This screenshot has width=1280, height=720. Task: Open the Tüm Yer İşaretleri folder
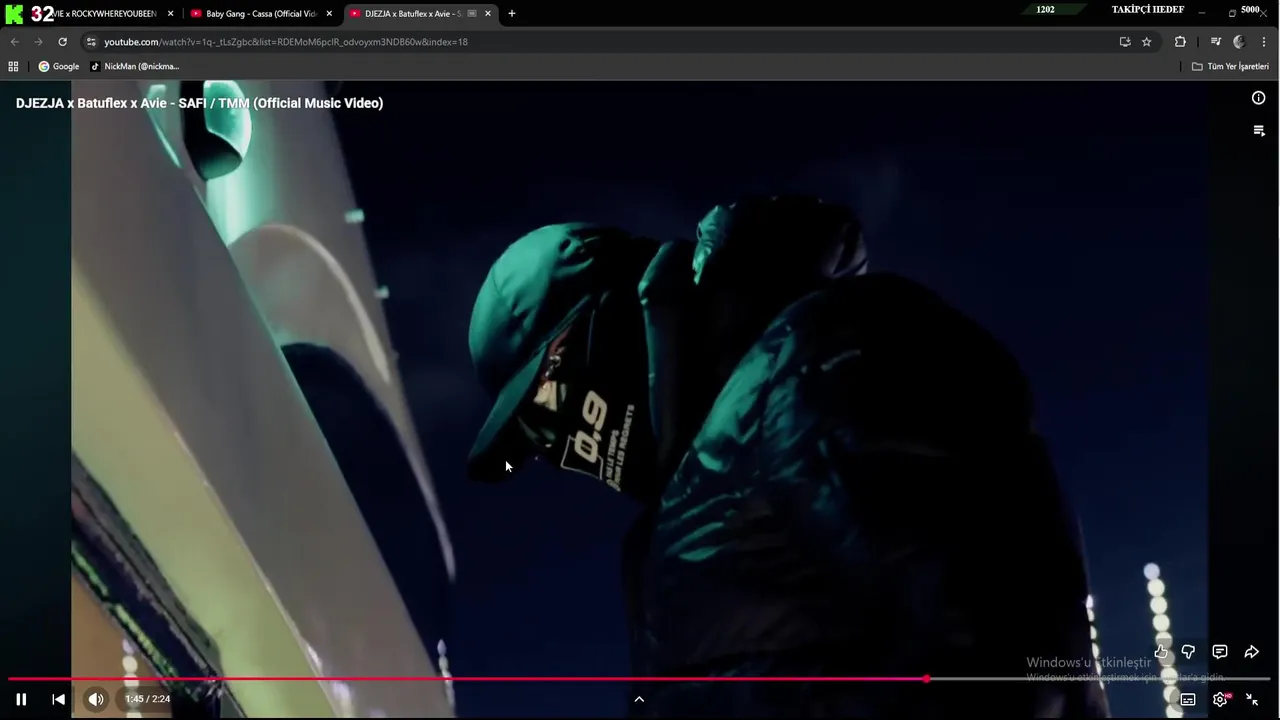point(1230,66)
